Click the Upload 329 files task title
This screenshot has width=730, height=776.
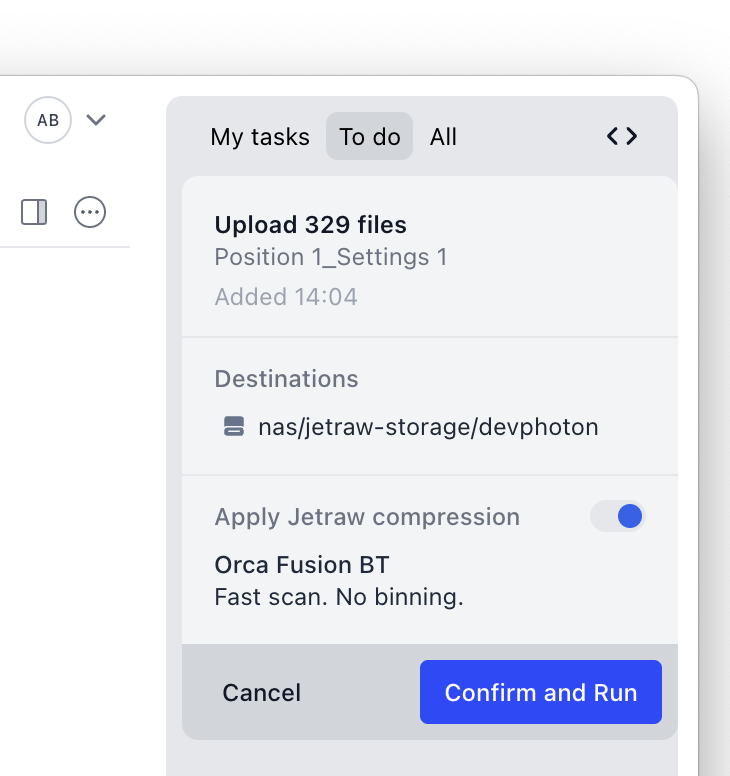(310, 225)
